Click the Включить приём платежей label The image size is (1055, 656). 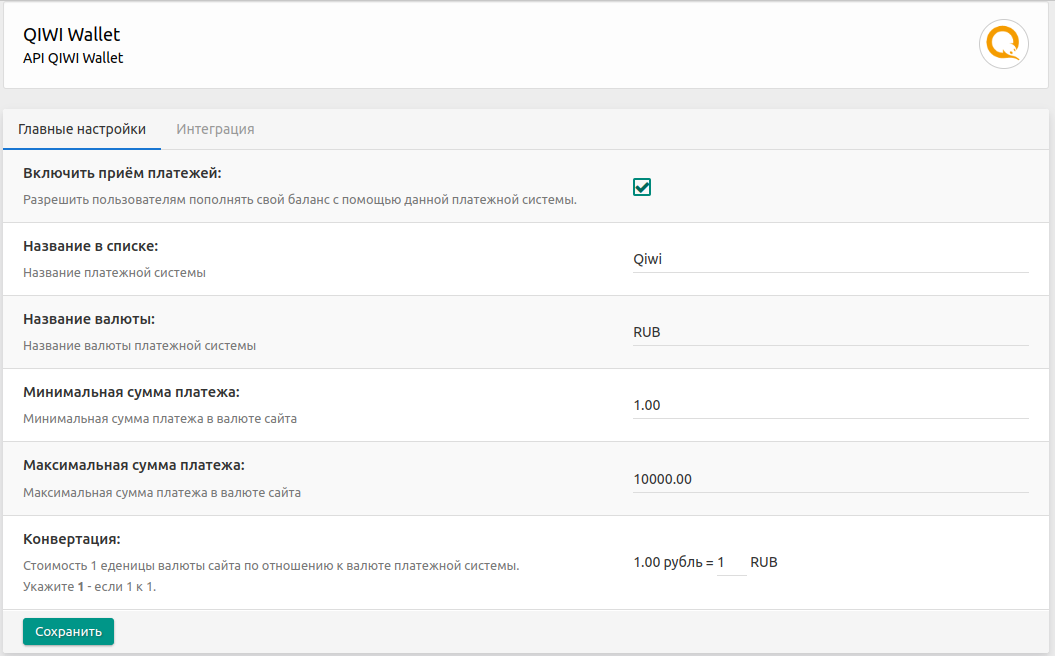(x=122, y=173)
